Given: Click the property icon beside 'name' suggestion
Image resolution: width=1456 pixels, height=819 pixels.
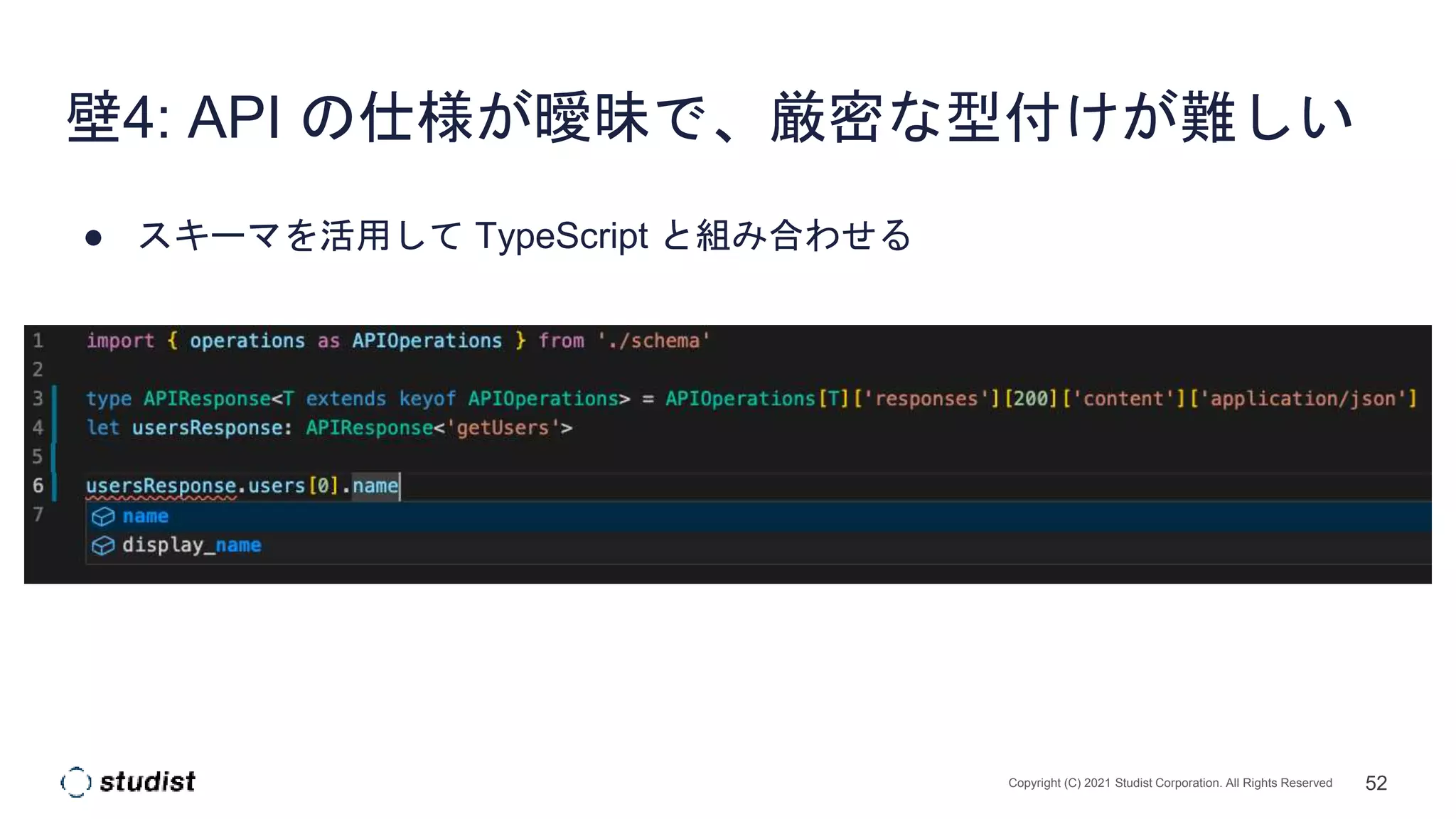Looking at the screenshot, I should point(103,516).
